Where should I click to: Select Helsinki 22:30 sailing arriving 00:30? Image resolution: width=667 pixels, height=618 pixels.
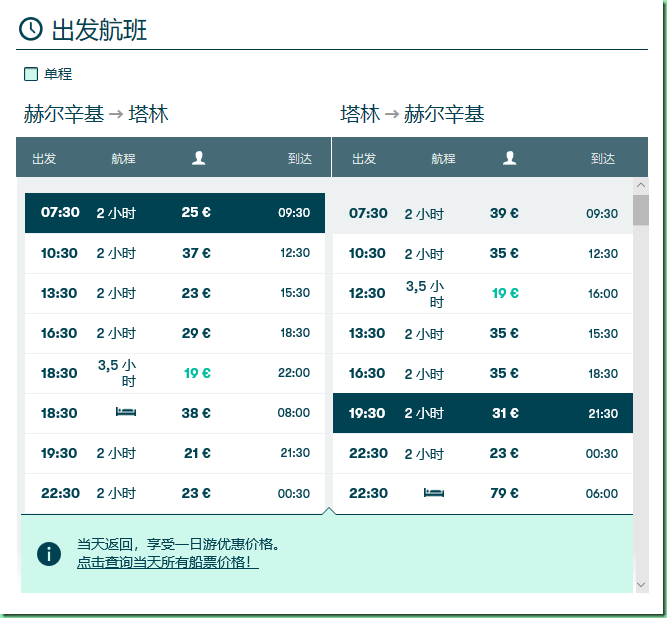(x=175, y=493)
